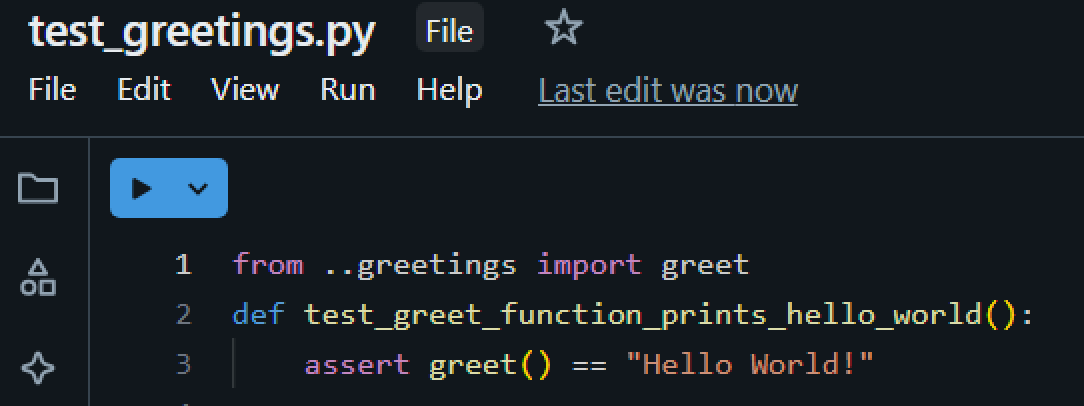Viewport: 1084px width, 406px height.
Task: Star the test_greetings.py file
Action: point(563,29)
